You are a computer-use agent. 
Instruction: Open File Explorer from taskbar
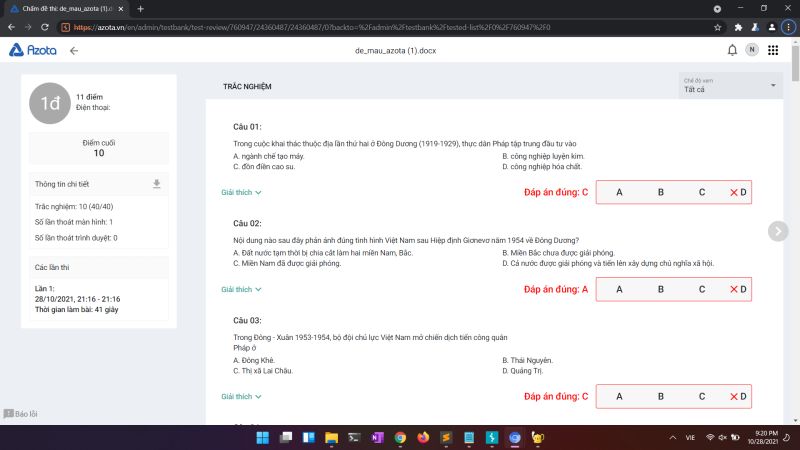332,438
